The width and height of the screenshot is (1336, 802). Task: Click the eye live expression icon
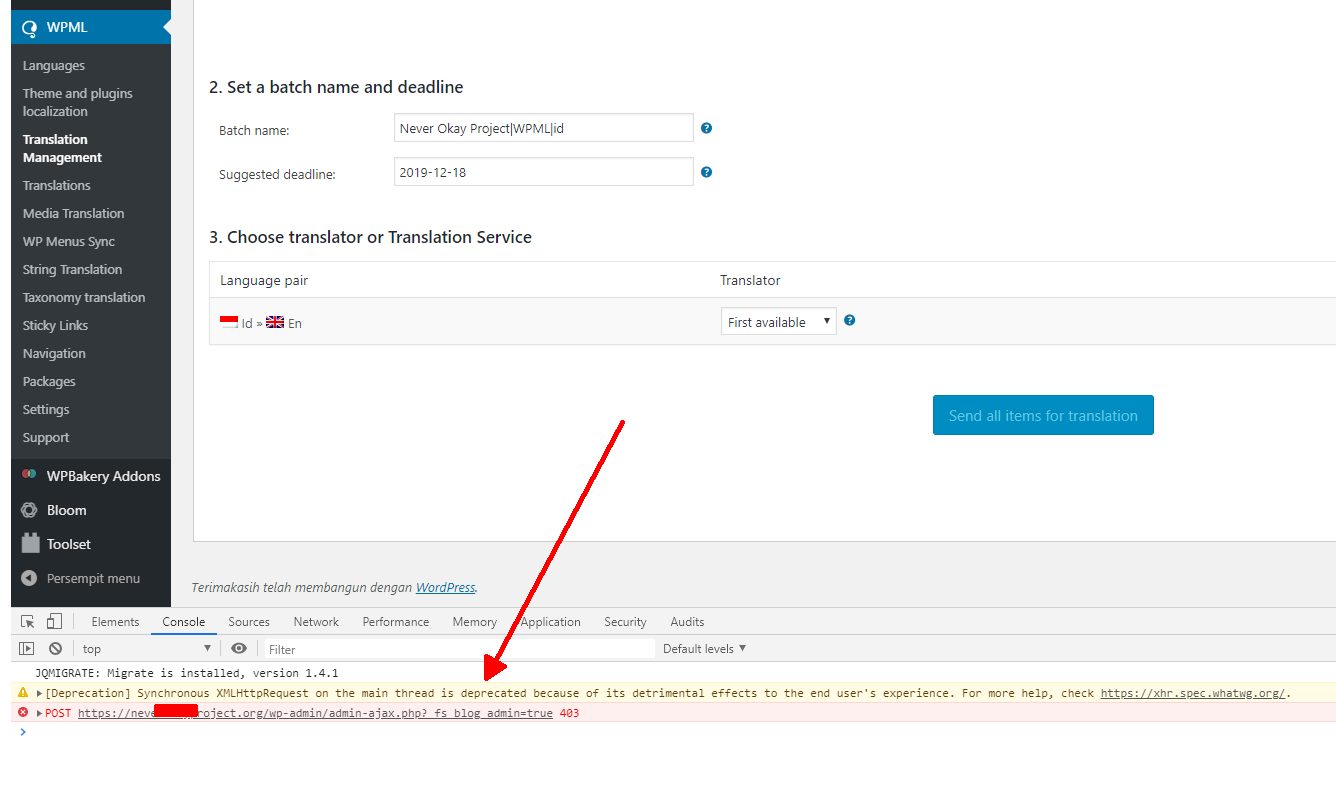click(239, 648)
